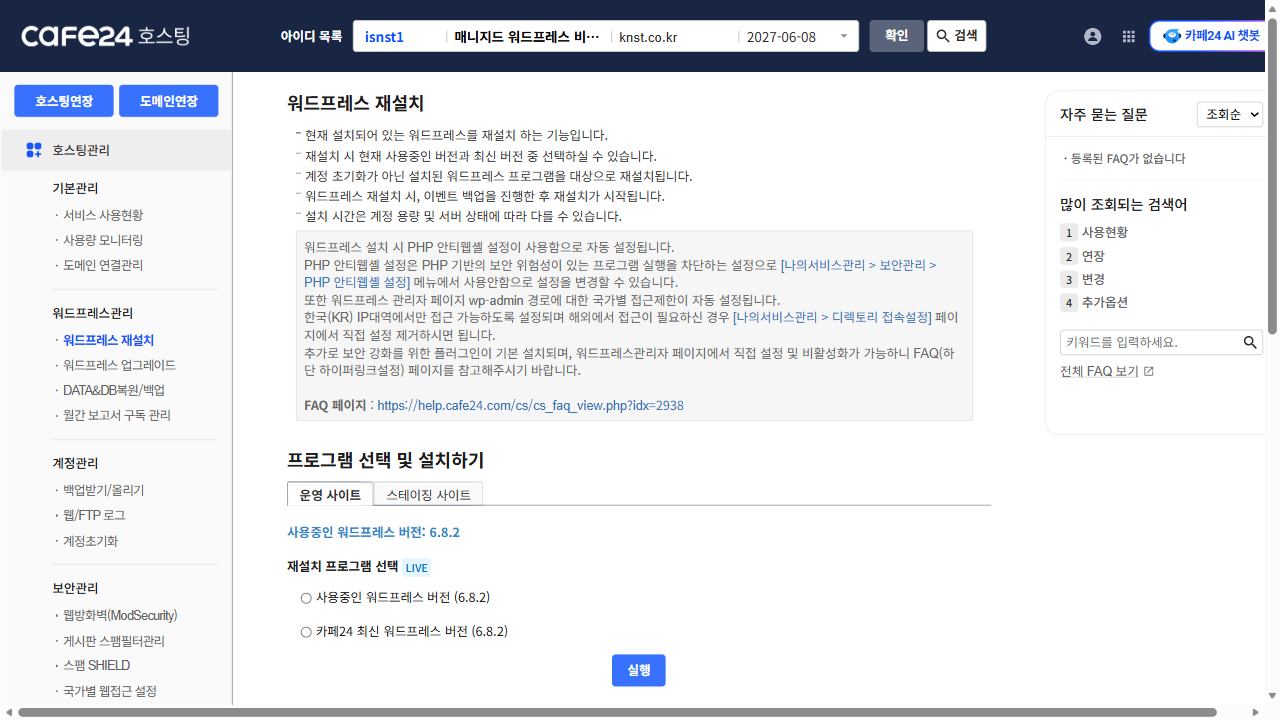Open 게시판 스팸필터관리 menu item
Viewport: 1280px width, 720px height.
tap(113, 641)
